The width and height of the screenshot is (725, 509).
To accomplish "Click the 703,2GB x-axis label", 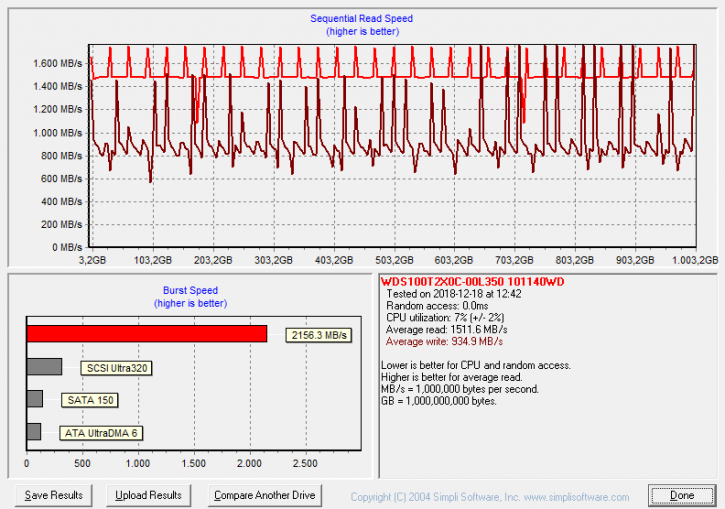I will (514, 260).
